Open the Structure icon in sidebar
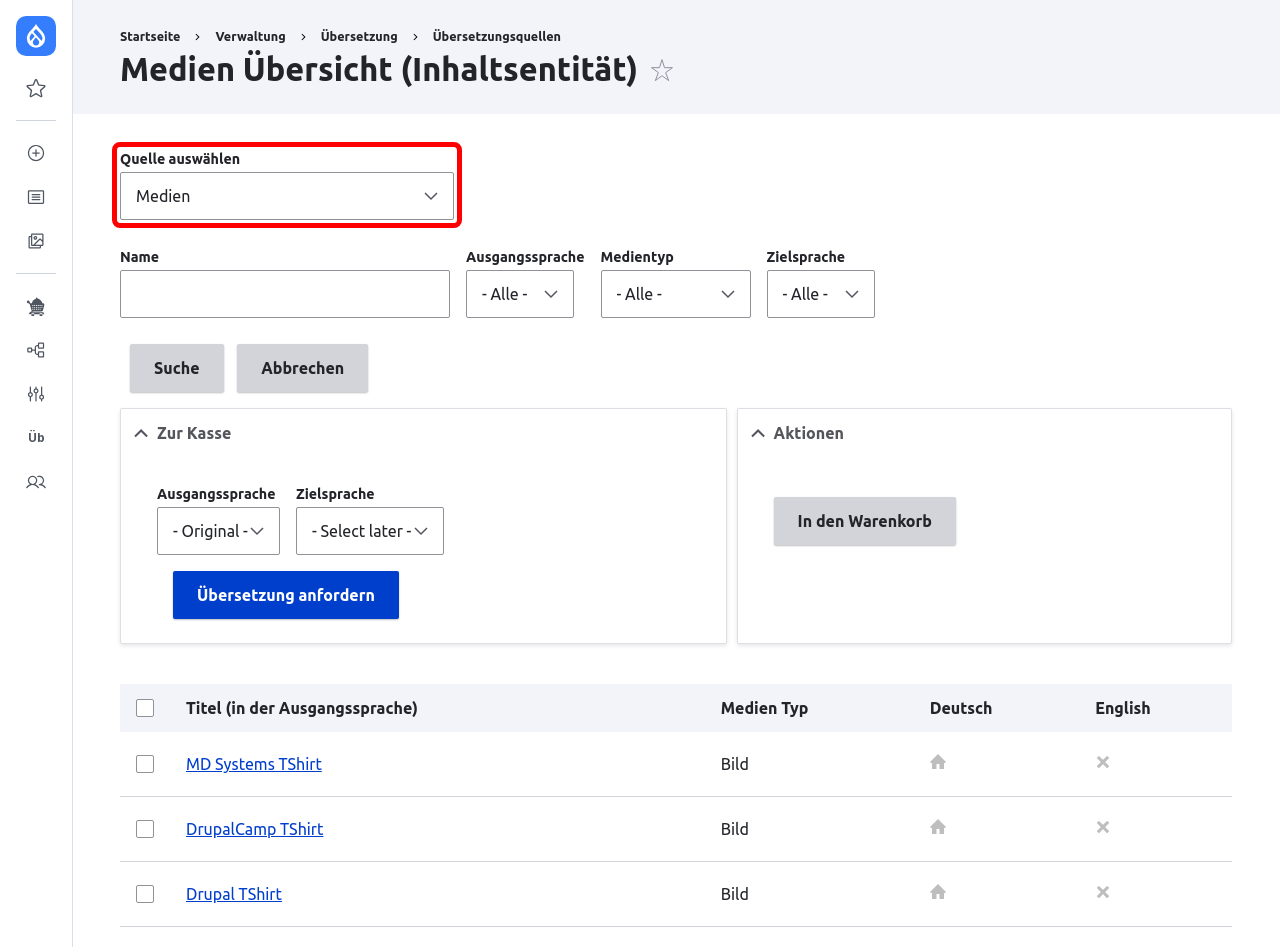 36,350
